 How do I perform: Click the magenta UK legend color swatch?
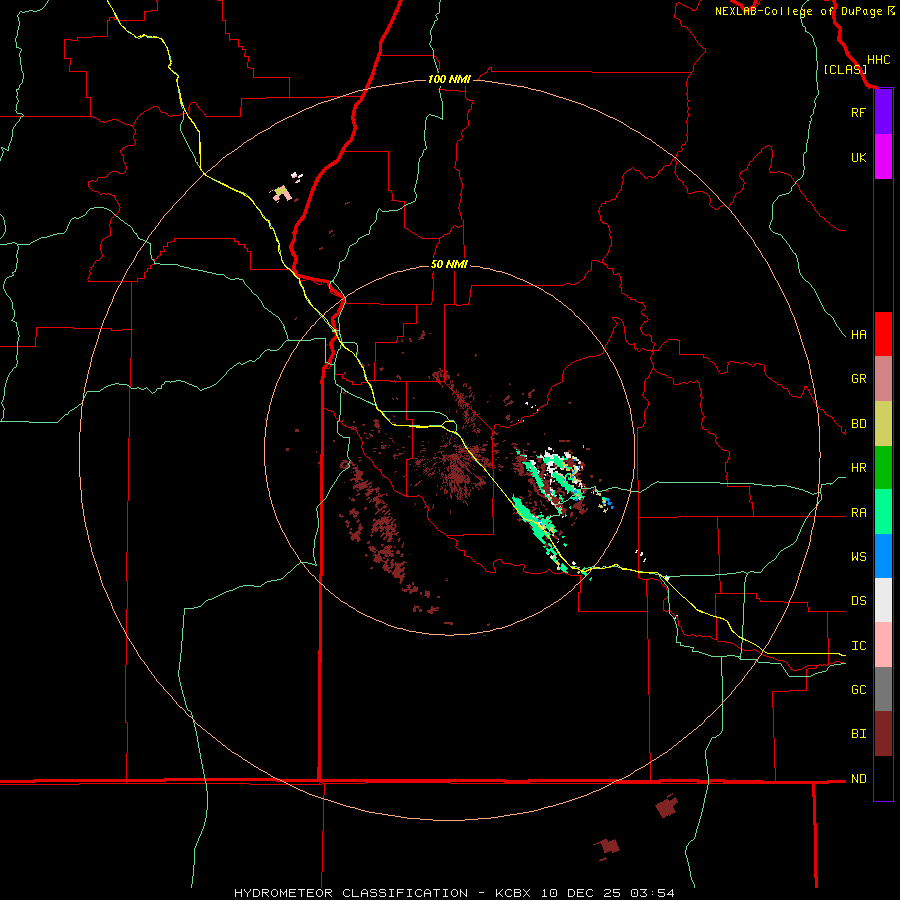pos(883,157)
